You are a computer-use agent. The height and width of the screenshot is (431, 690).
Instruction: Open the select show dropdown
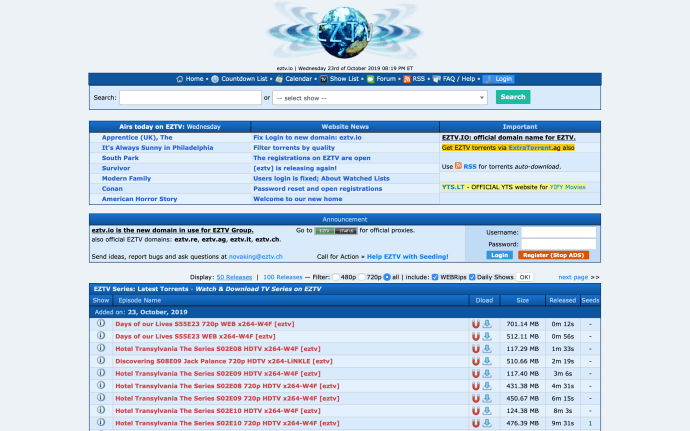tap(380, 97)
